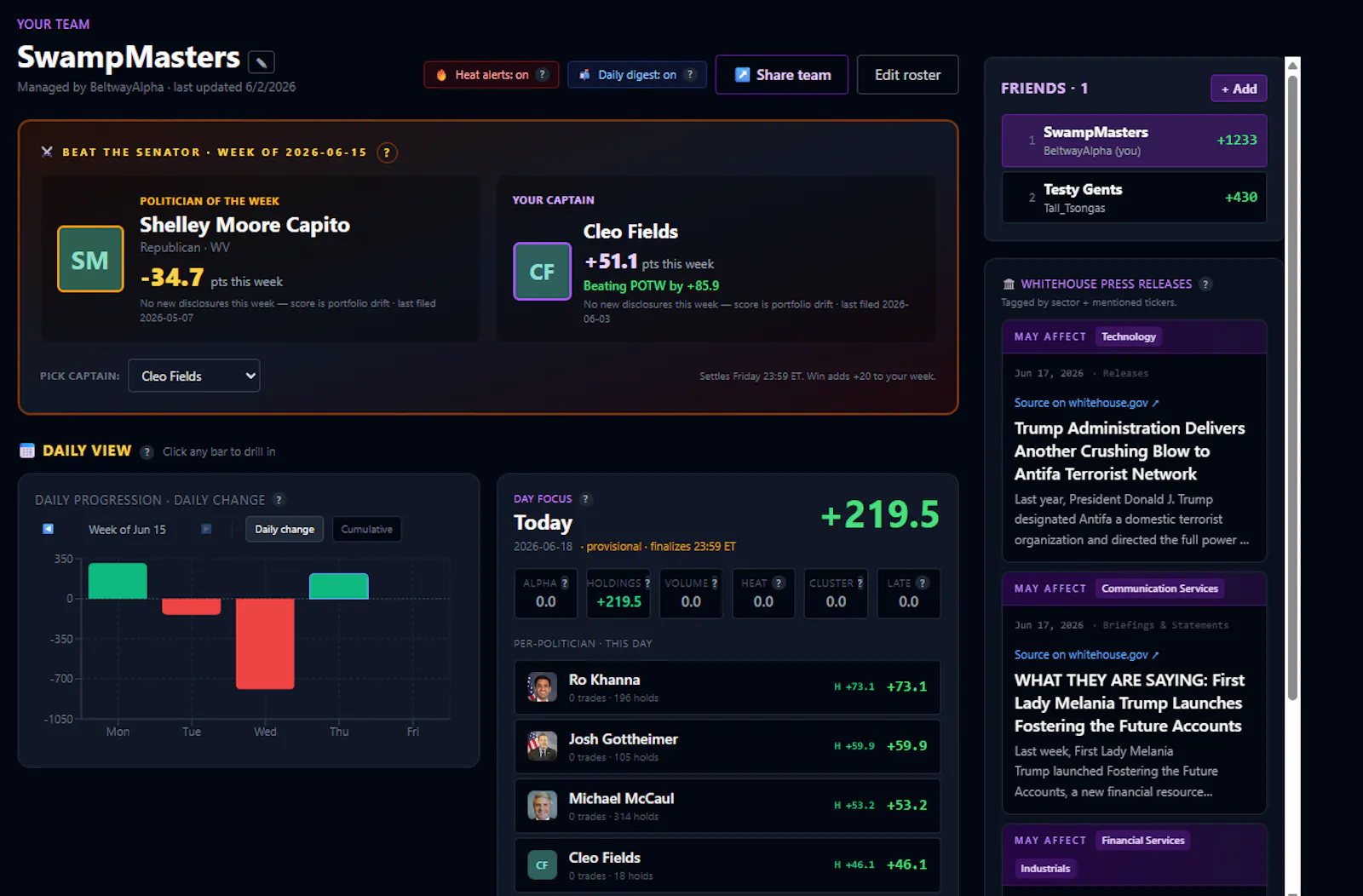Add a friend with the + Add button
The height and width of the screenshot is (896, 1363).
(x=1239, y=89)
